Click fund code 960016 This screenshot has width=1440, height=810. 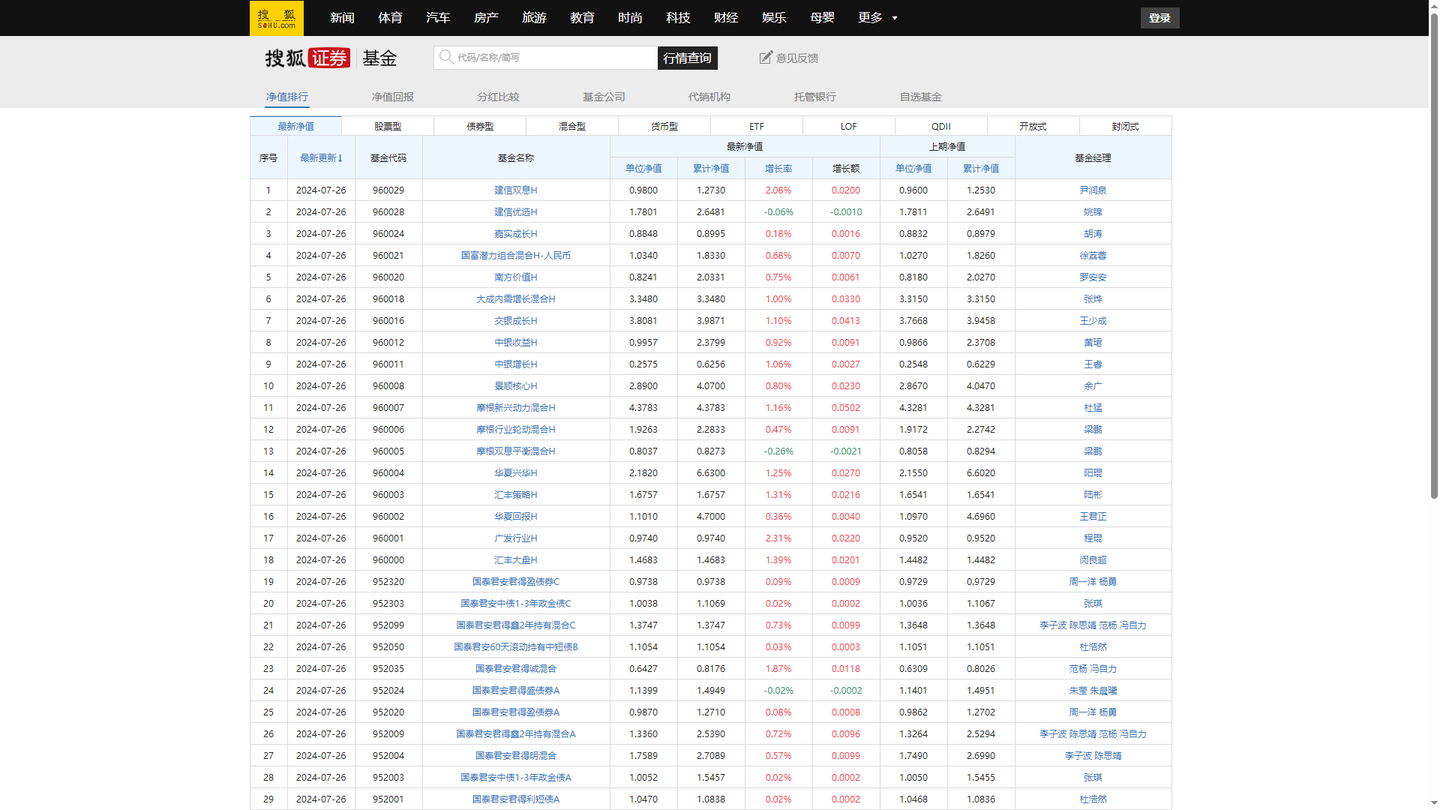(388, 321)
